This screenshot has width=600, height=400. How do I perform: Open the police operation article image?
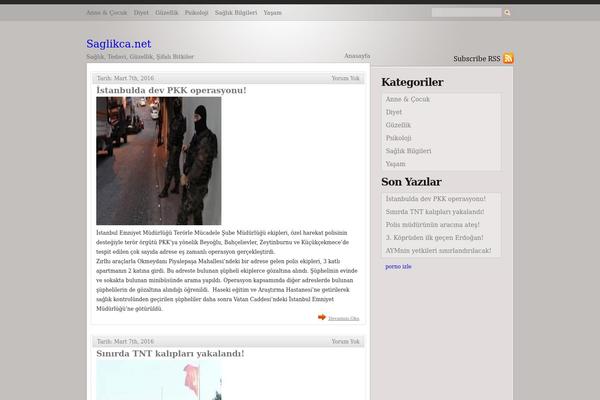tap(158, 161)
